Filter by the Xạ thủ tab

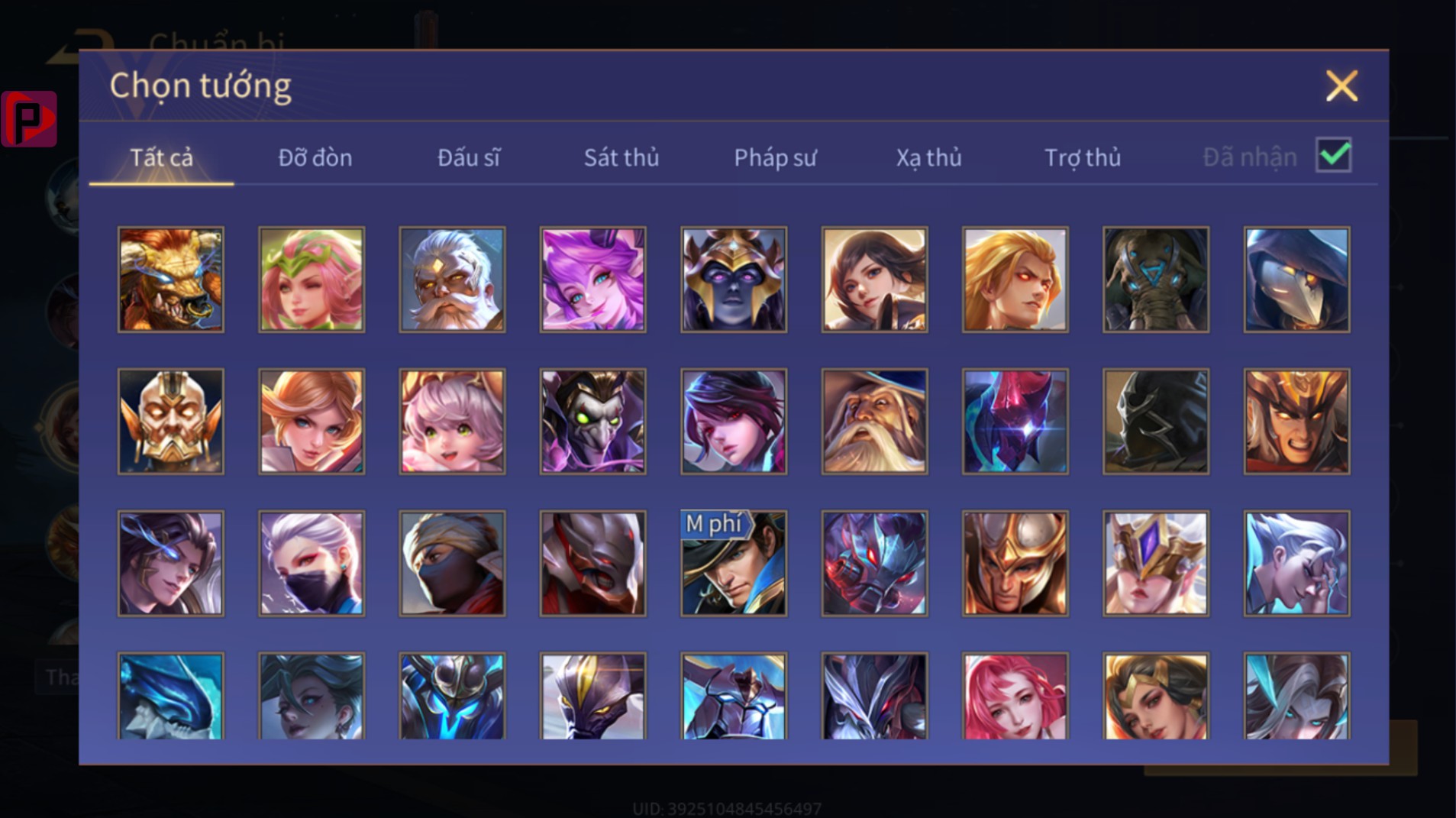click(928, 157)
